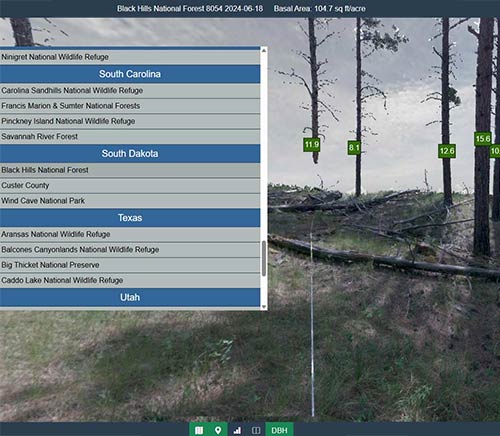The height and width of the screenshot is (436, 500).
Task: Click the site list scrollbar thumb
Action: (264, 259)
